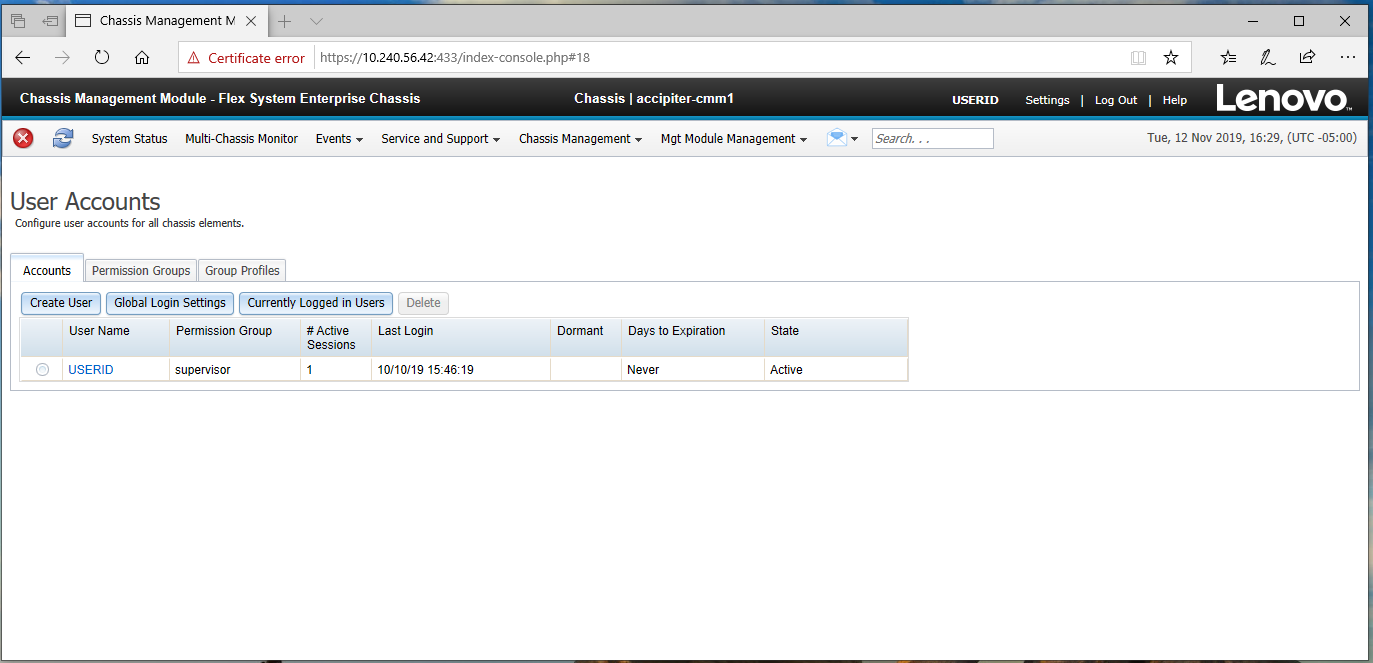Click Log Out in the header
This screenshot has width=1373, height=663.
pos(1116,100)
